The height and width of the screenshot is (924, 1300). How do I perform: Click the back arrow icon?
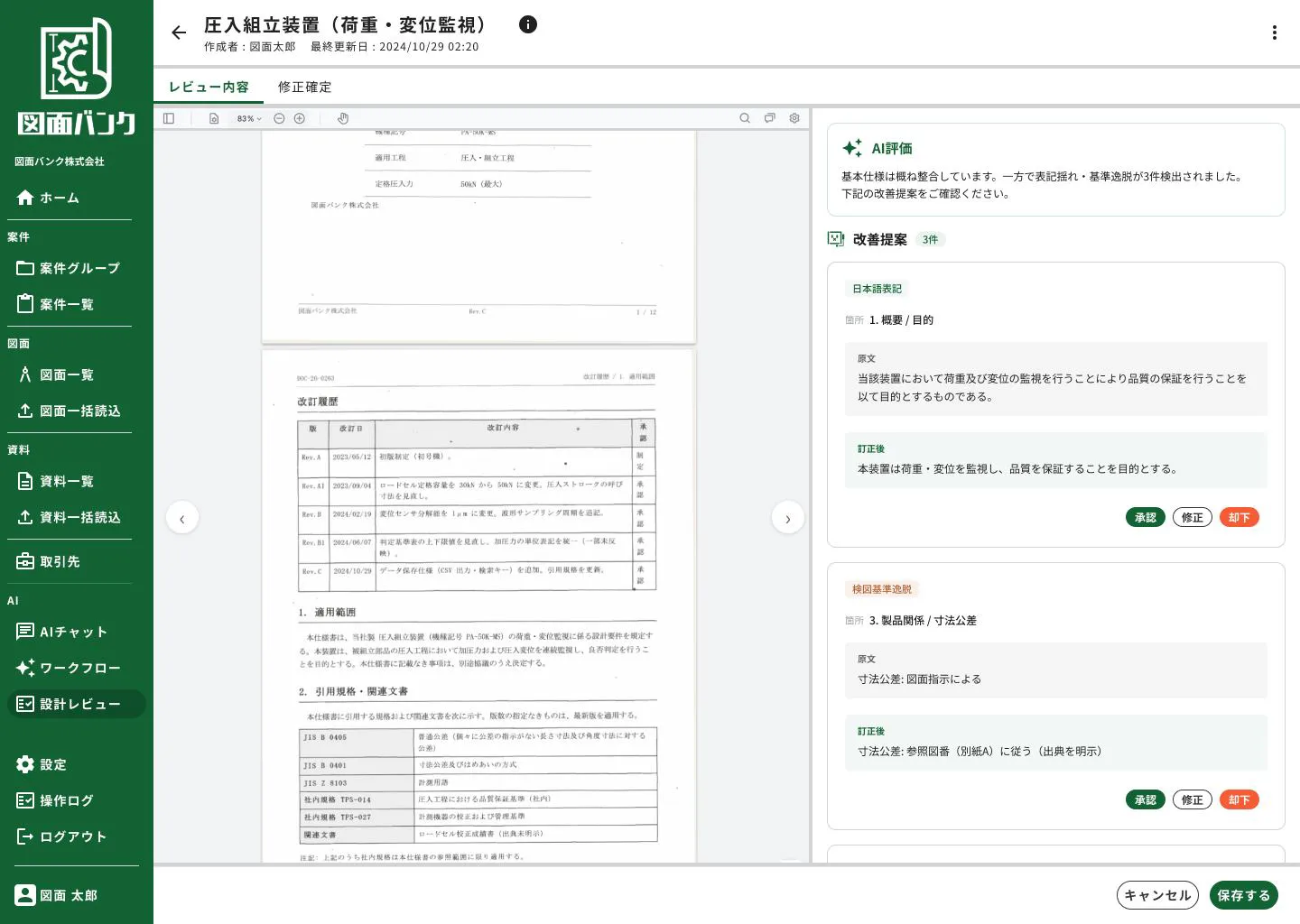(179, 33)
